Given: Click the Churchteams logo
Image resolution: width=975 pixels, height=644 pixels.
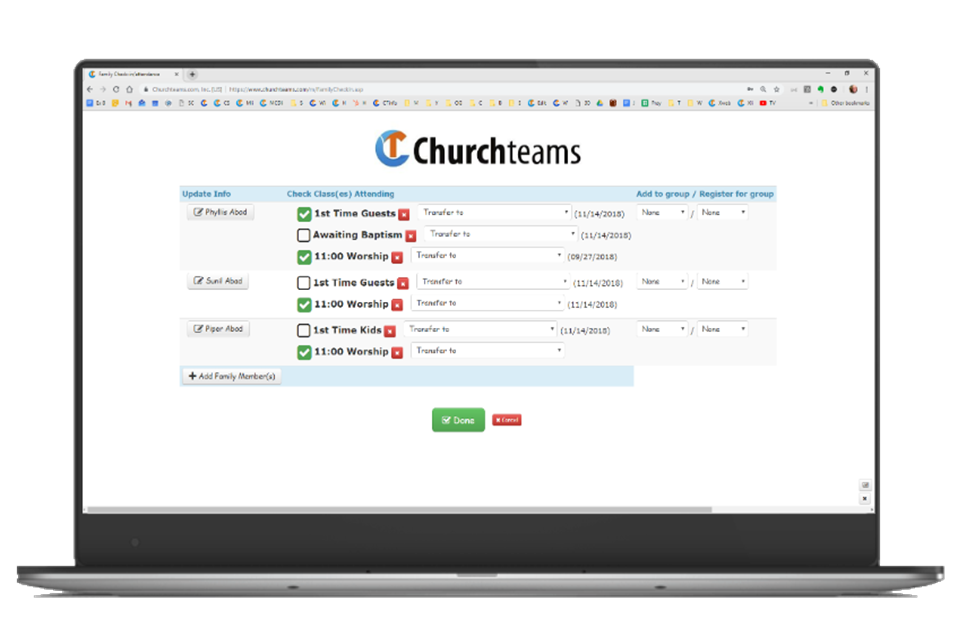Looking at the screenshot, I should (478, 149).
